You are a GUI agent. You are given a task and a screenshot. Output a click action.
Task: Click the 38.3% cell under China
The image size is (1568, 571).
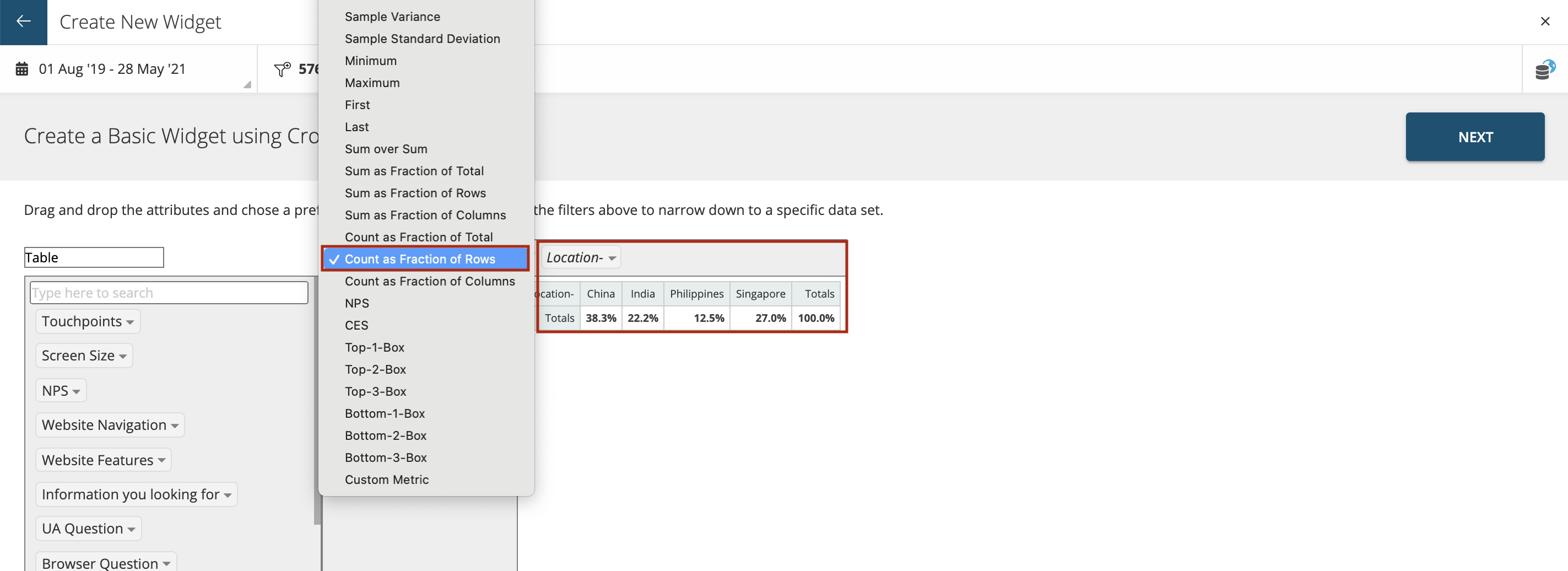(601, 318)
